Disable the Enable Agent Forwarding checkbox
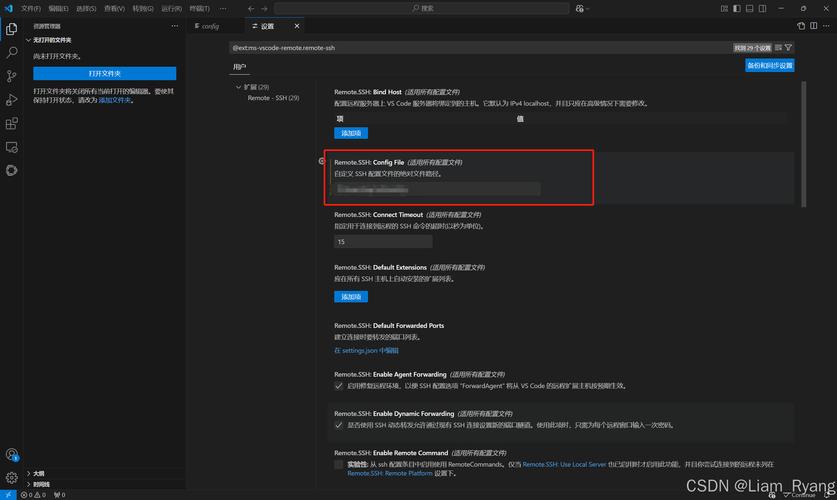The height and width of the screenshot is (500, 837). click(x=339, y=385)
